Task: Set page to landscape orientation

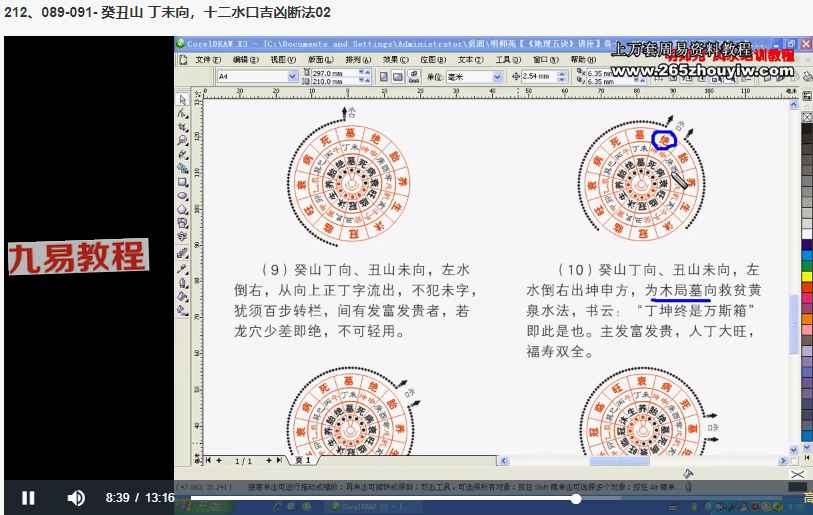Action: [x=398, y=77]
